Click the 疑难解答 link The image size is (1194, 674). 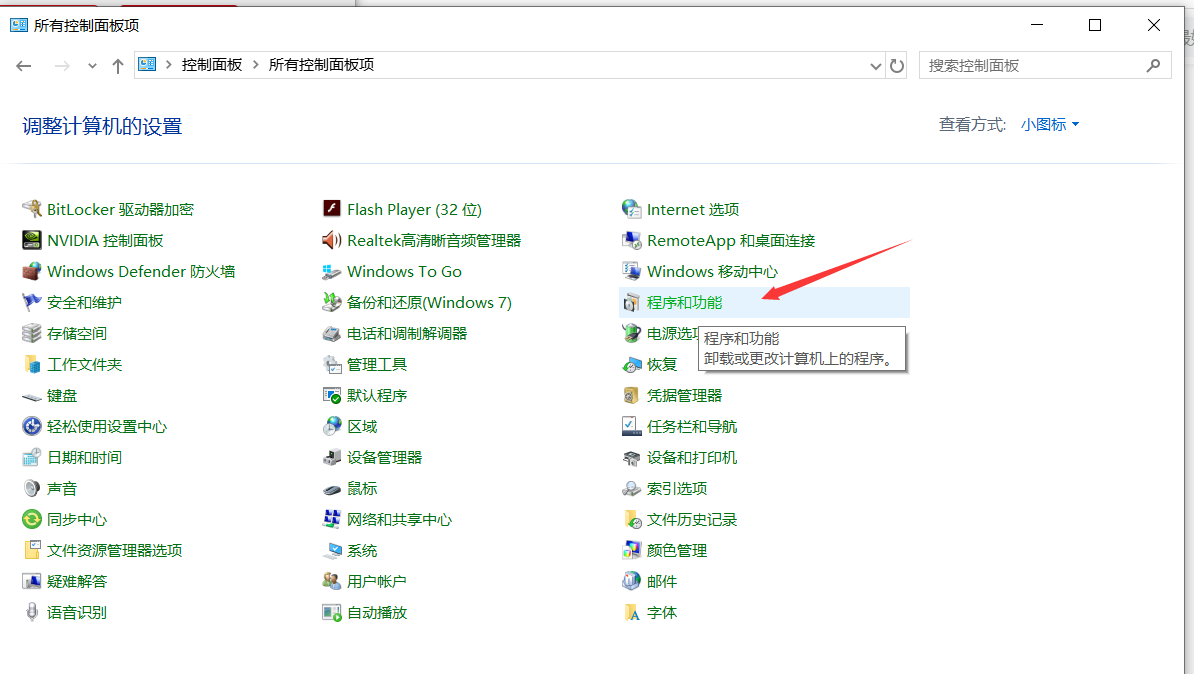(x=77, y=582)
